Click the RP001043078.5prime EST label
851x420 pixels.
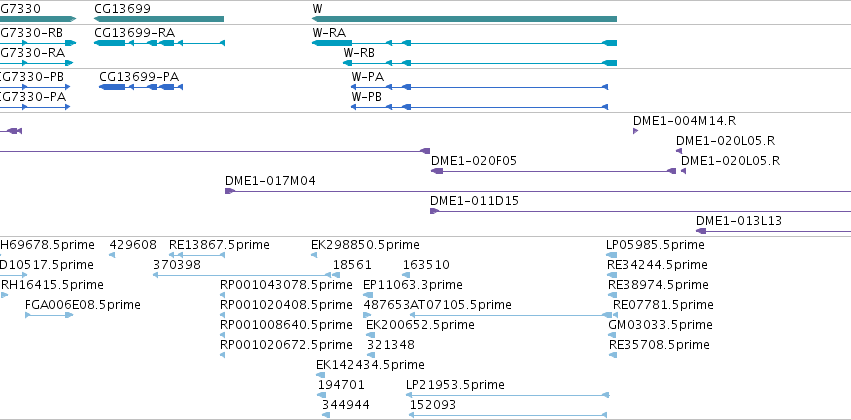pos(287,285)
